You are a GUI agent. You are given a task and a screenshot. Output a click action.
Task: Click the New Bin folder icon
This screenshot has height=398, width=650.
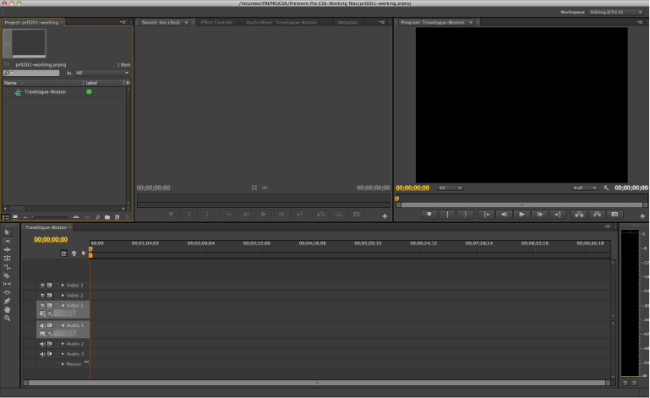107,217
